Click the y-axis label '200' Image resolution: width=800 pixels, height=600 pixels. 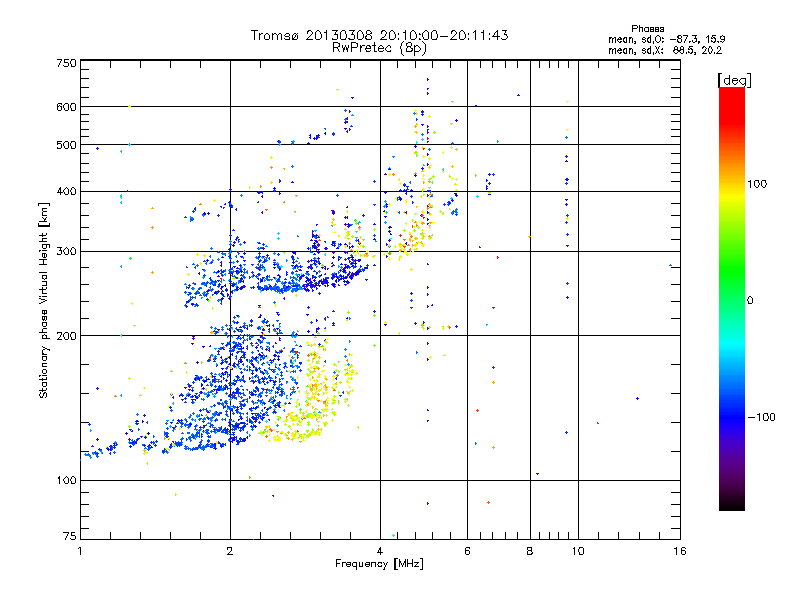click(66, 336)
